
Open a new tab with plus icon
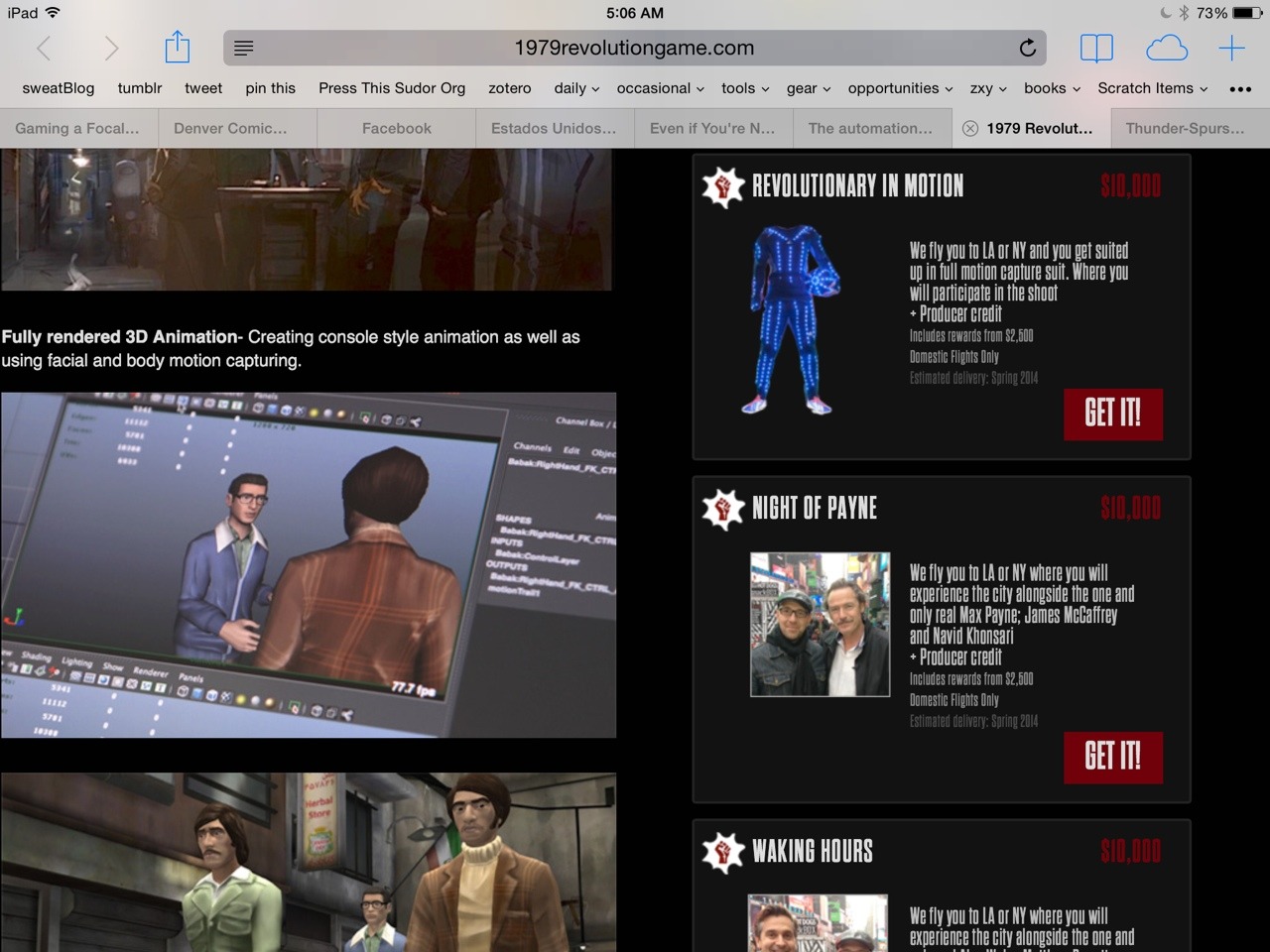tap(1231, 48)
